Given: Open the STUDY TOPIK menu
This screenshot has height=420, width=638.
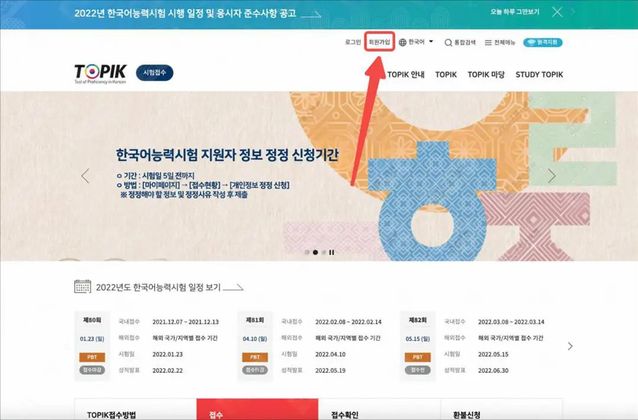Looking at the screenshot, I should 539,74.
